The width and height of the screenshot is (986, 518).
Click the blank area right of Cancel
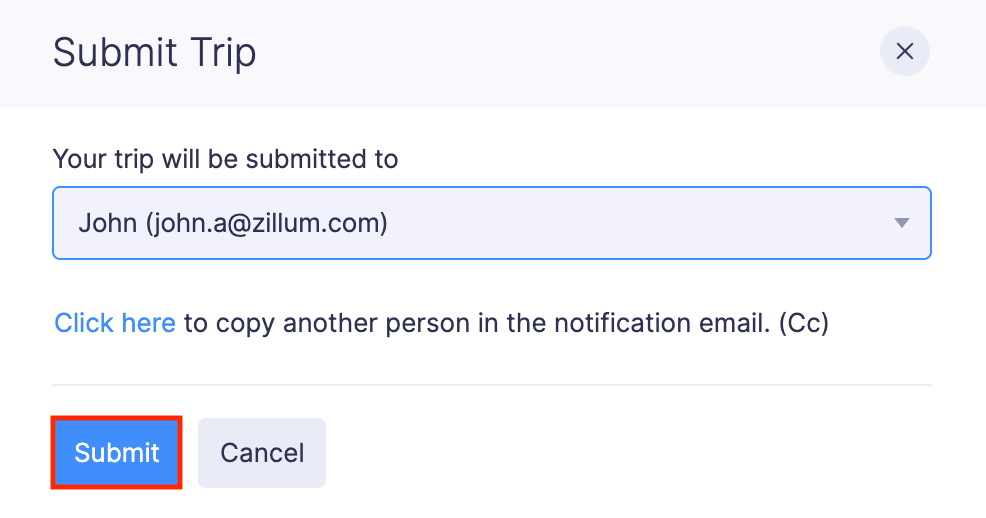(620, 453)
